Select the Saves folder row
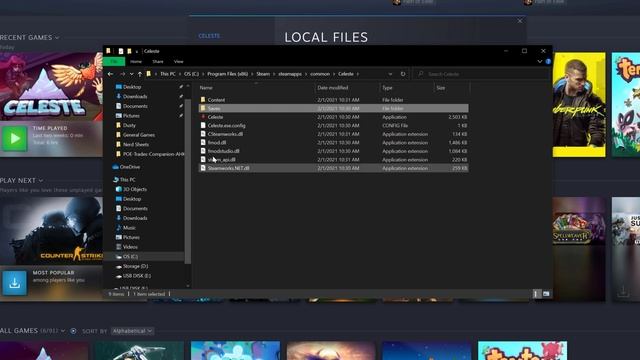The width and height of the screenshot is (640, 360). coord(333,108)
